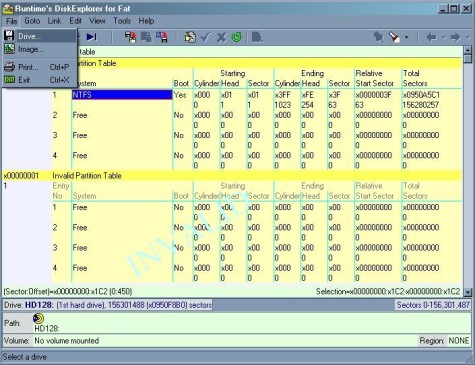Click the [Sector:Offset] readout text
This screenshot has height=365, width=475.
(68, 292)
